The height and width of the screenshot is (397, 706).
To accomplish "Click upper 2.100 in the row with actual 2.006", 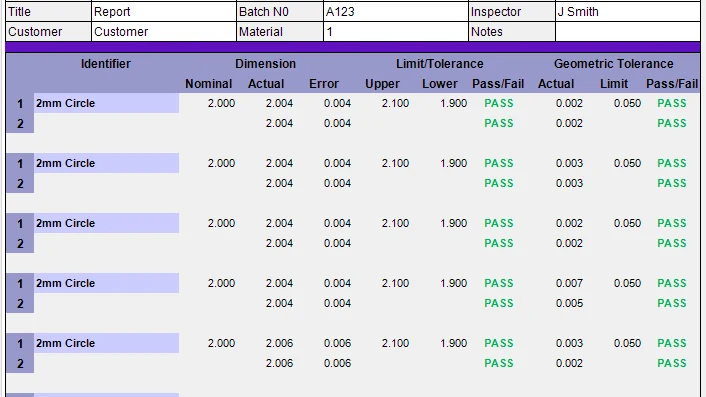I will (x=395, y=343).
